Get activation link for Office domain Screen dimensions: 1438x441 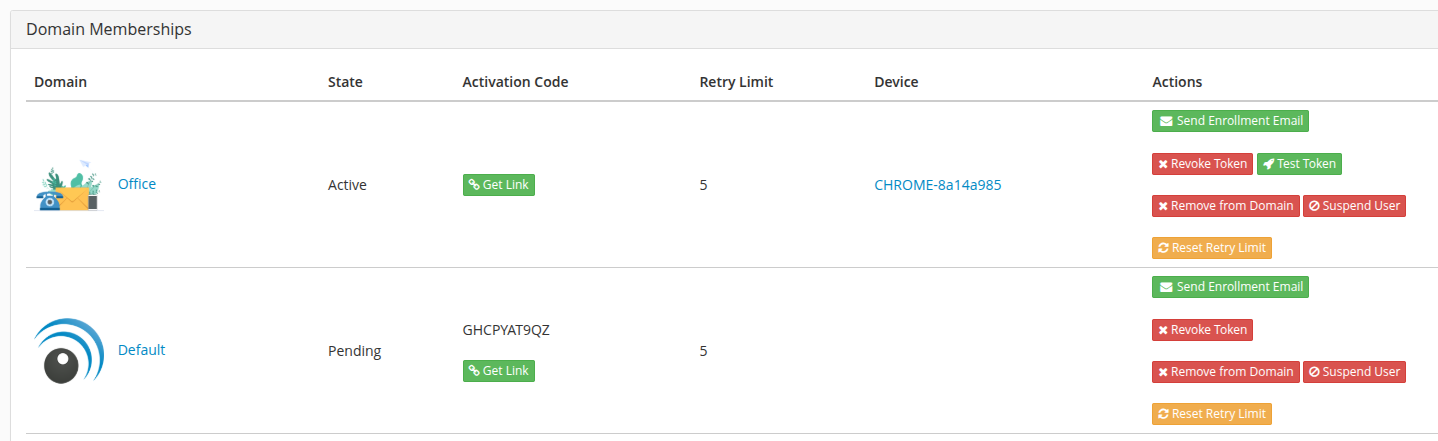(499, 185)
